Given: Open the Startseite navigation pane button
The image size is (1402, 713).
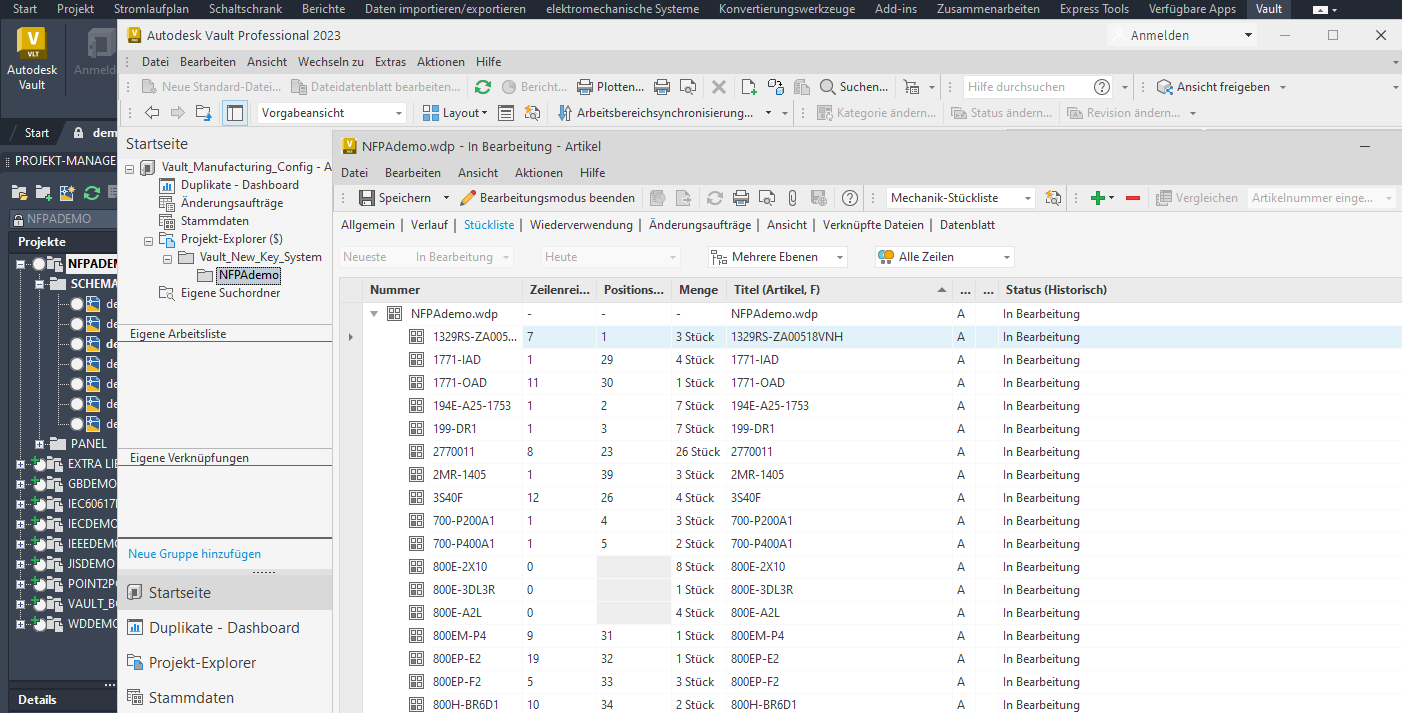Looking at the screenshot, I should pyautogui.click(x=225, y=592).
